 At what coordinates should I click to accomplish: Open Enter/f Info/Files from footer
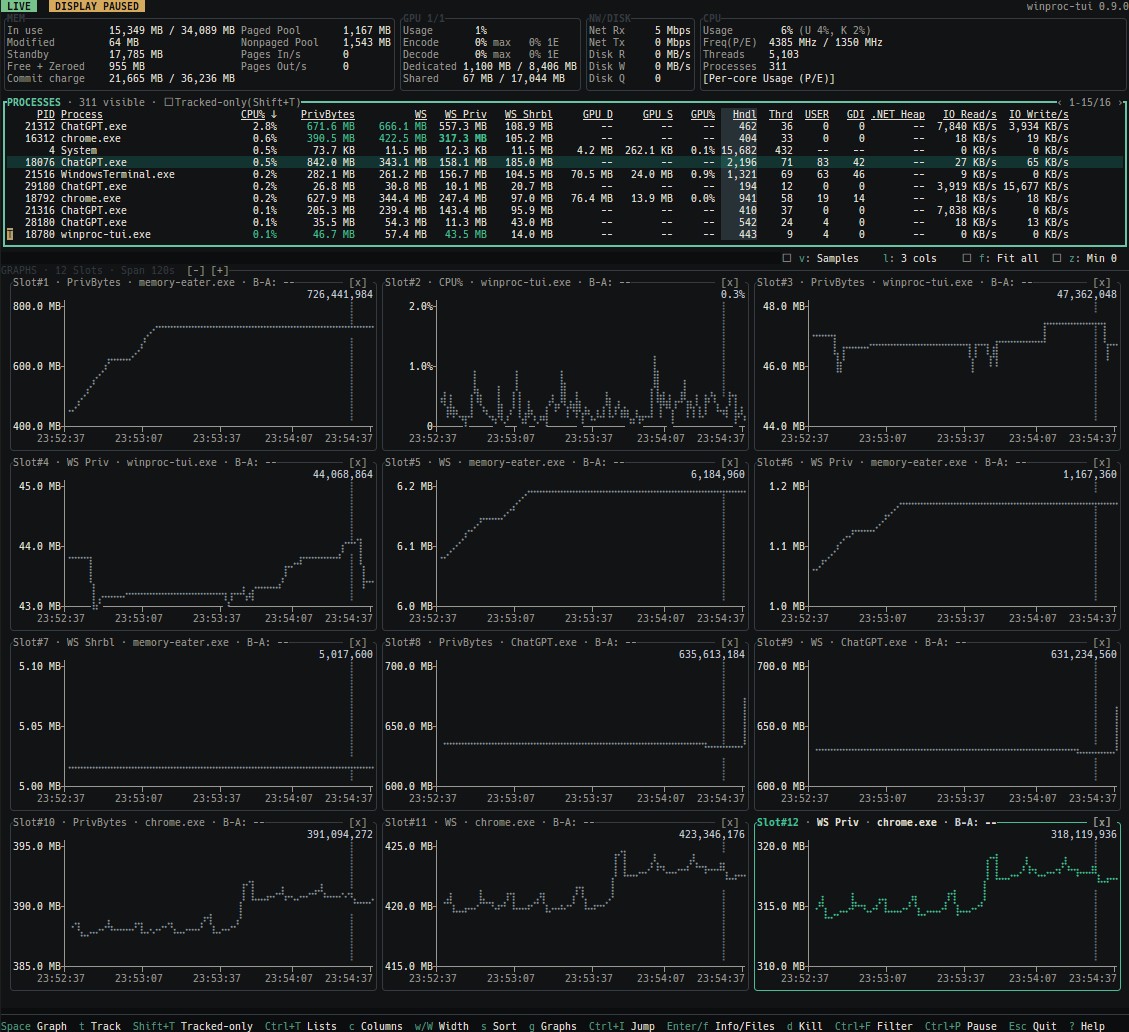[721, 1026]
